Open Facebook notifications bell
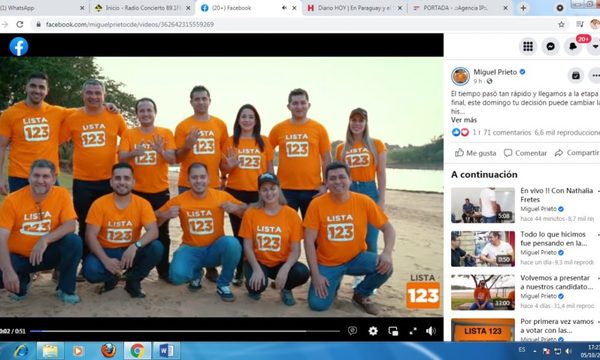Image resolution: width=600 pixels, height=360 pixels. 573,47
